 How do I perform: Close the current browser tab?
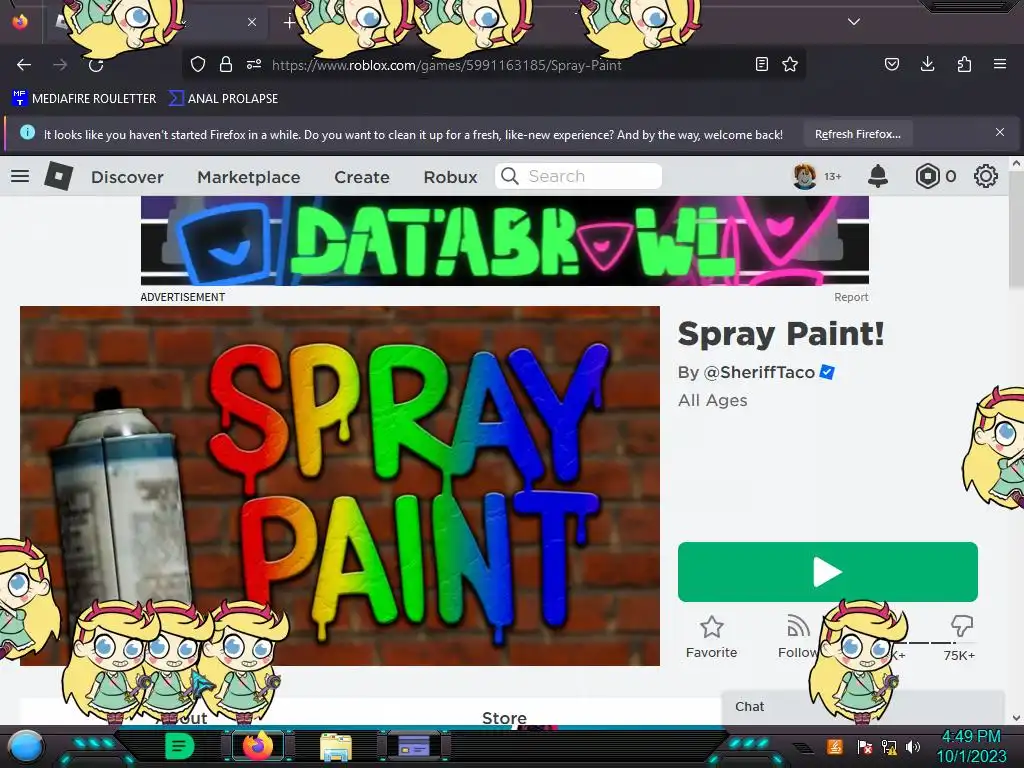point(251,22)
